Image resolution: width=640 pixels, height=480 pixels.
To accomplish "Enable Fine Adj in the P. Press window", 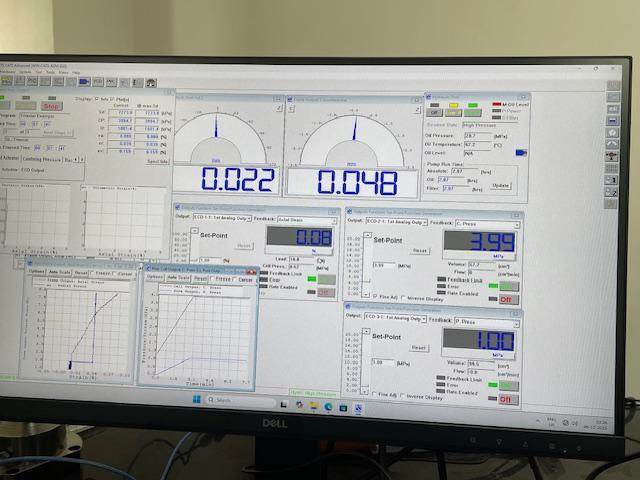I will pyautogui.click(x=374, y=394).
